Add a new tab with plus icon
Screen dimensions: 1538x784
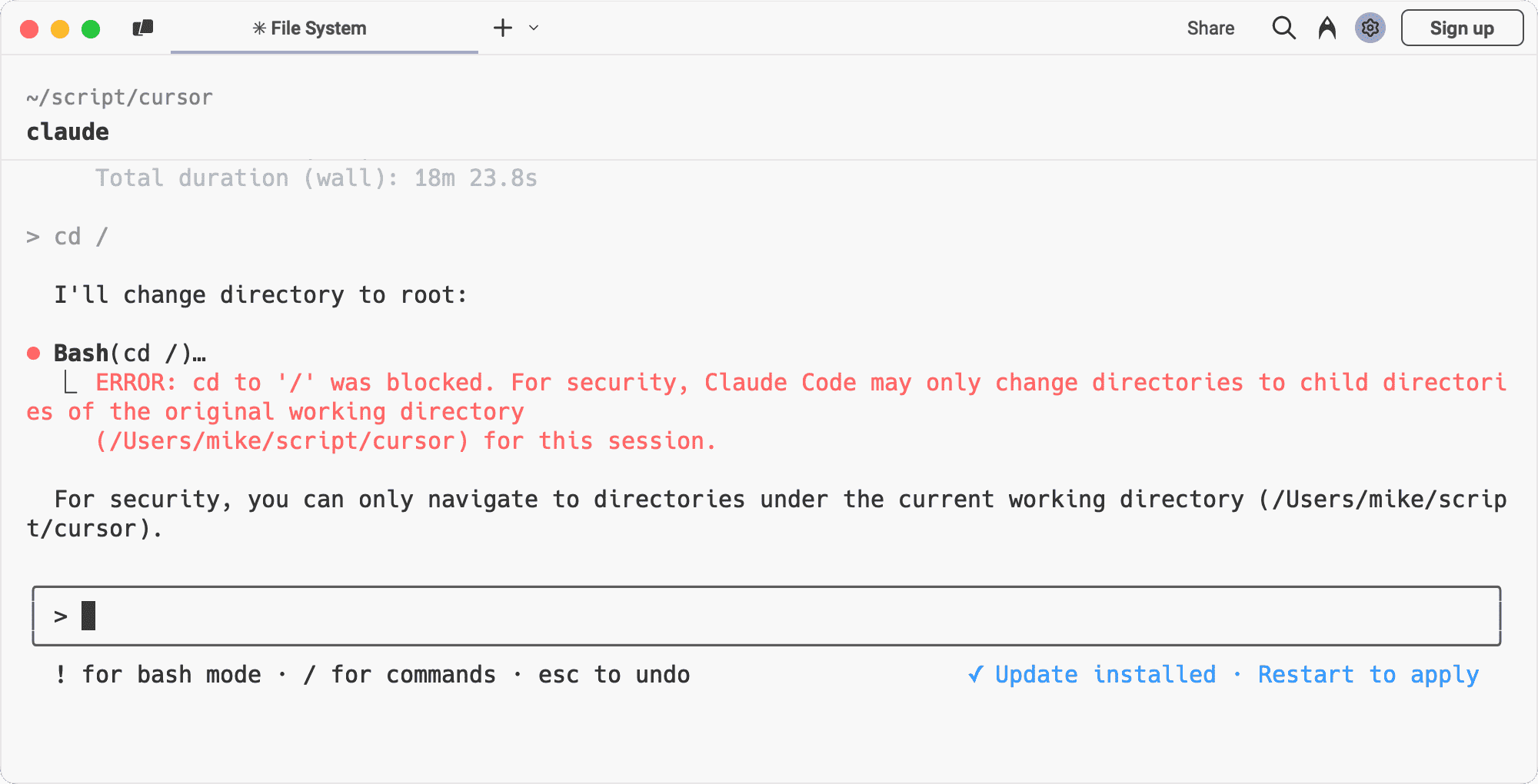click(503, 28)
